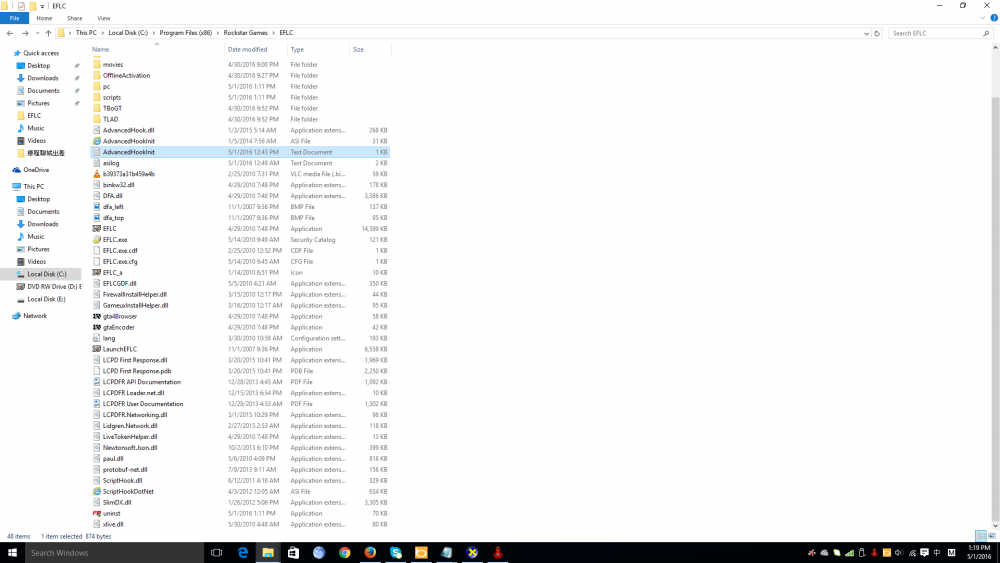Click Rockstar Games in the breadcrumb path
This screenshot has height=563, width=1000.
pos(246,33)
